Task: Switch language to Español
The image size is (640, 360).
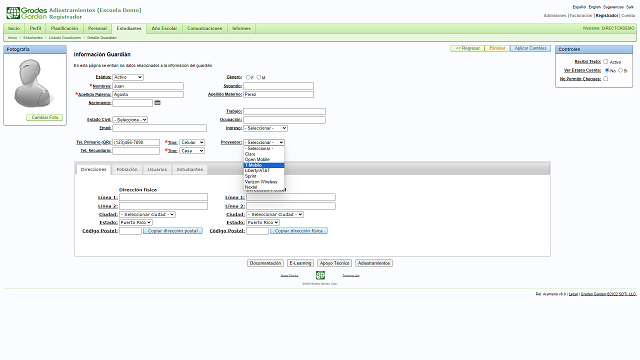Action: (579, 7)
